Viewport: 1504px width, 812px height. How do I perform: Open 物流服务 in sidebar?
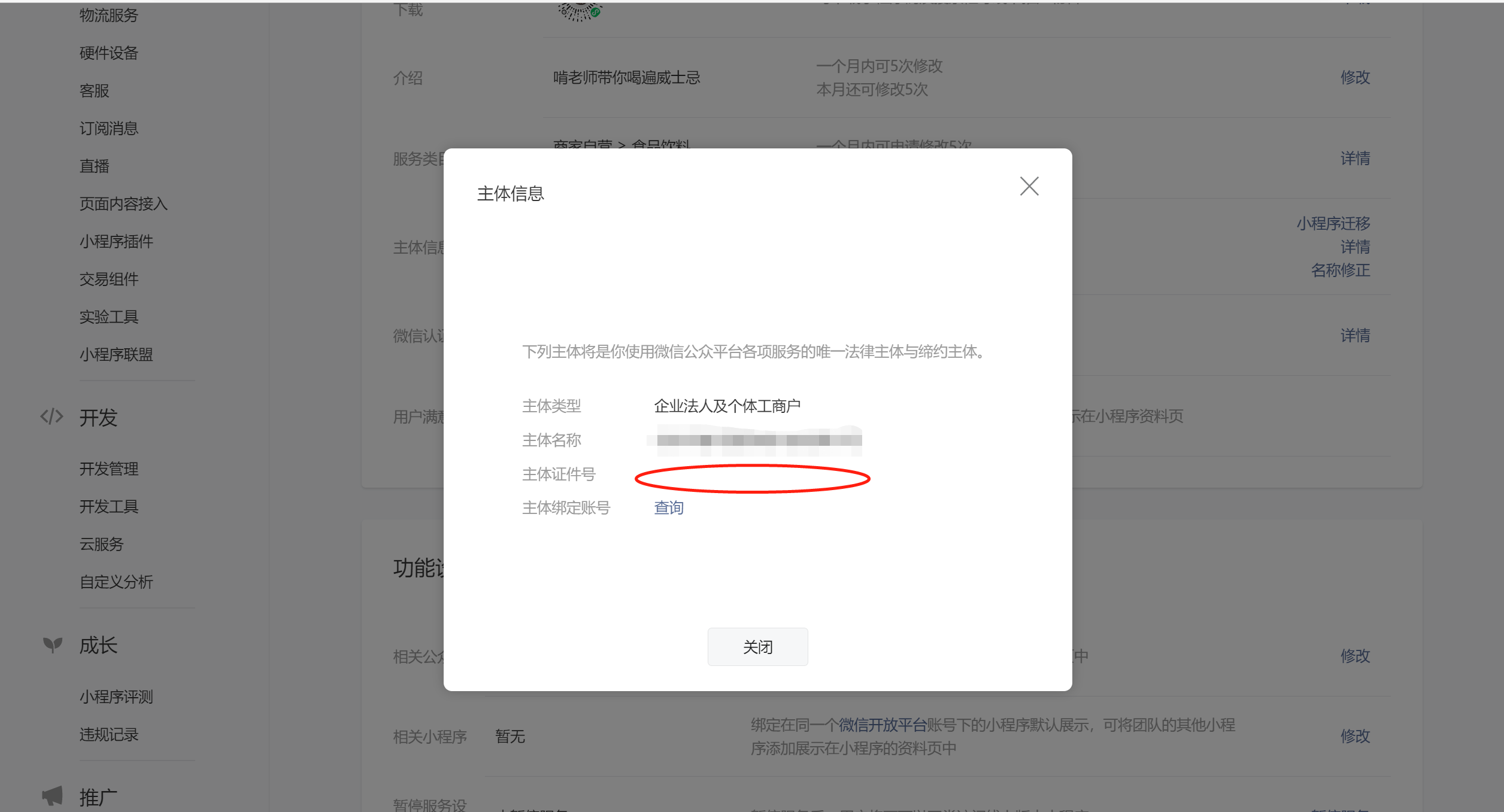pyautogui.click(x=108, y=15)
